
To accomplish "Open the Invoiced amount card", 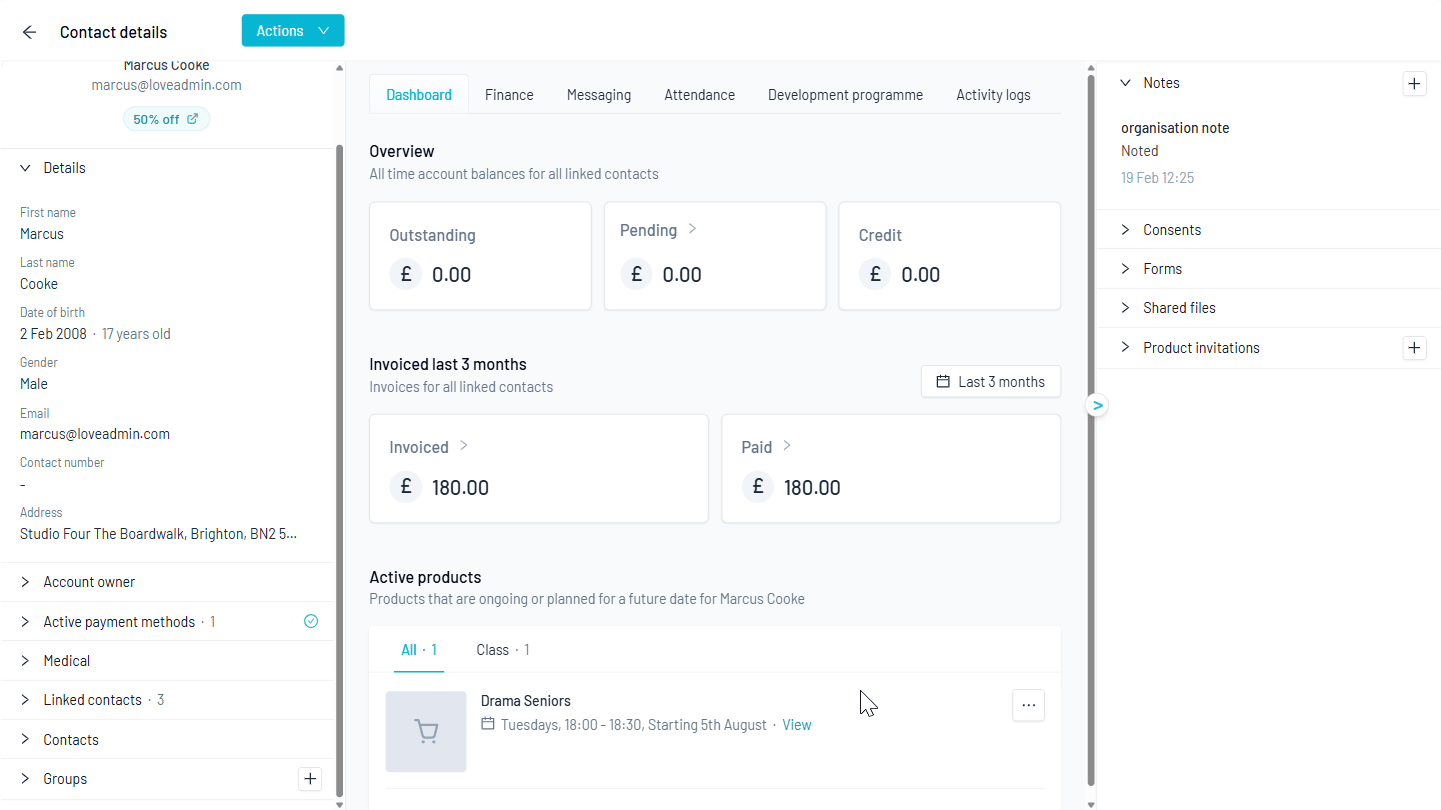I will click(x=538, y=468).
